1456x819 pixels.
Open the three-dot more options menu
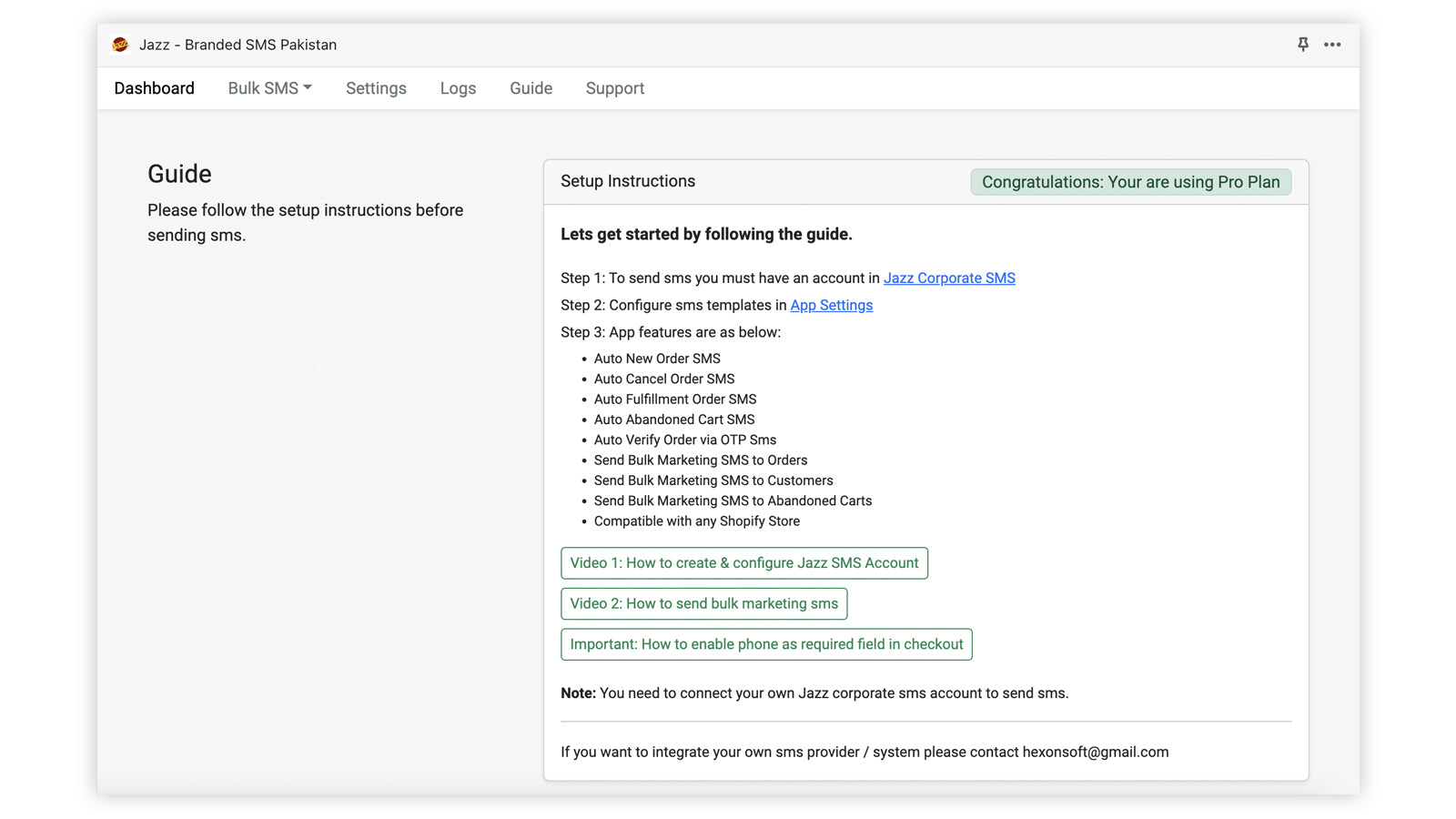pos(1332,45)
